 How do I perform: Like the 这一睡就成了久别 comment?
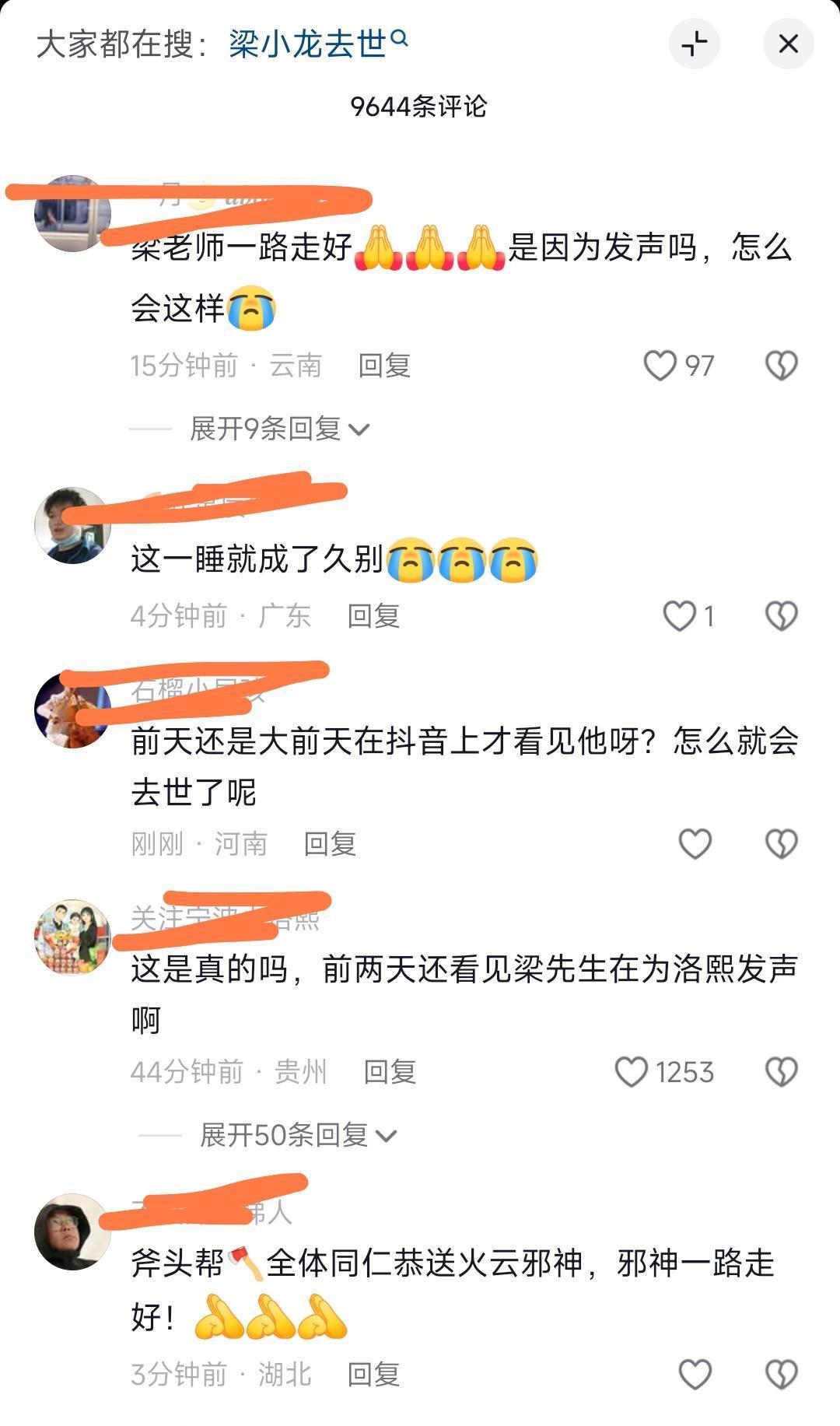679,616
